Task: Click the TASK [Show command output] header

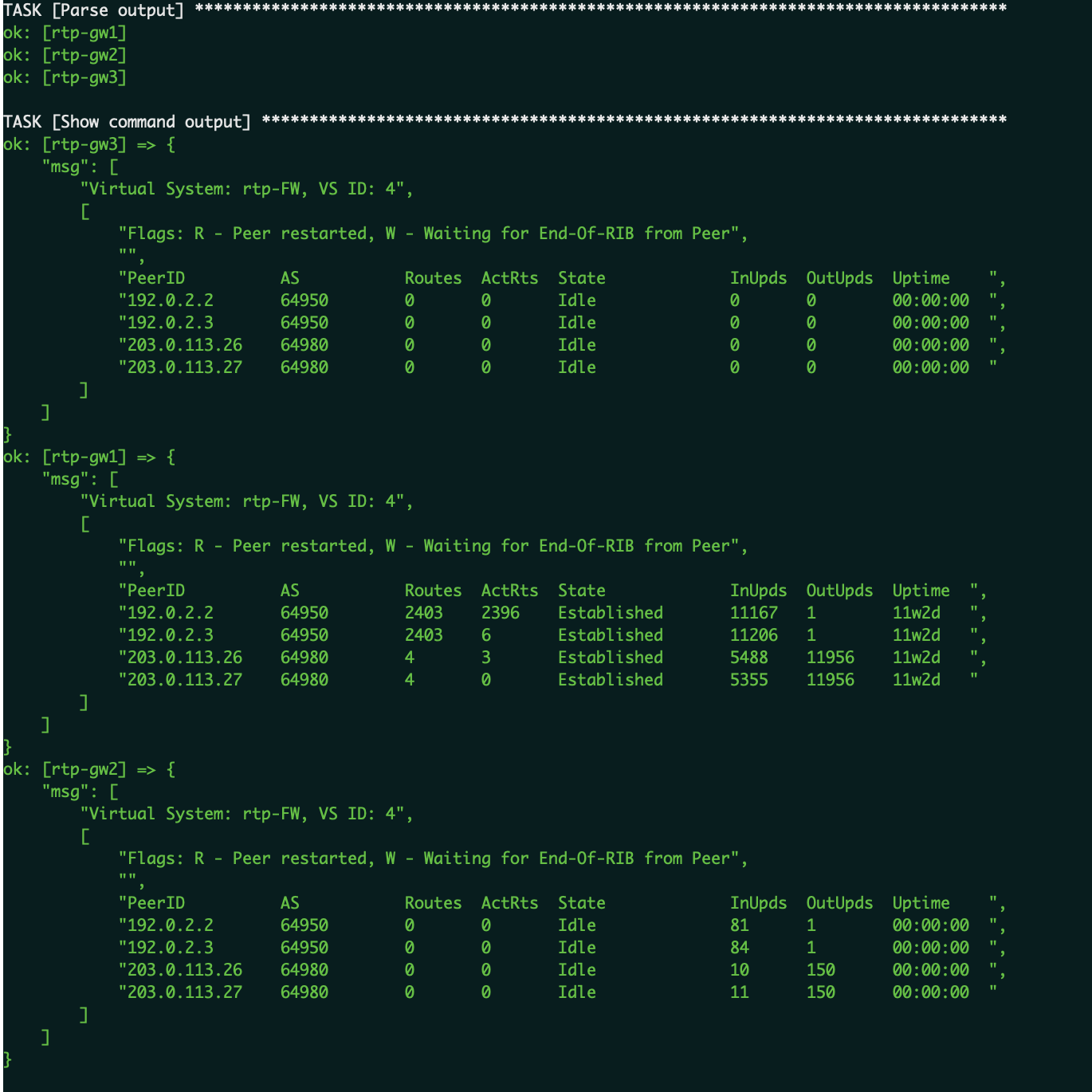Action: pos(127,122)
